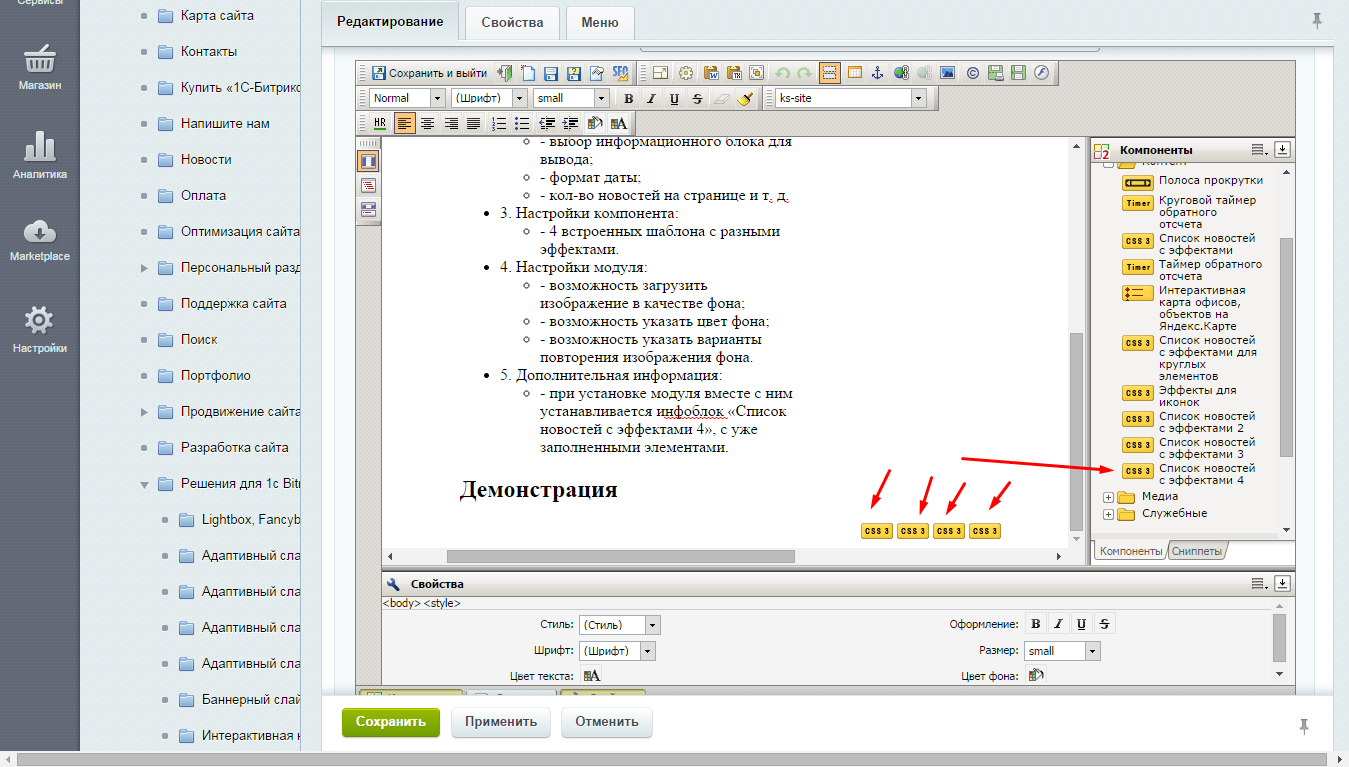Image resolution: width=1349 pixels, height=767 pixels.
Task: Open the ks-site template dropdown
Action: click(919, 98)
